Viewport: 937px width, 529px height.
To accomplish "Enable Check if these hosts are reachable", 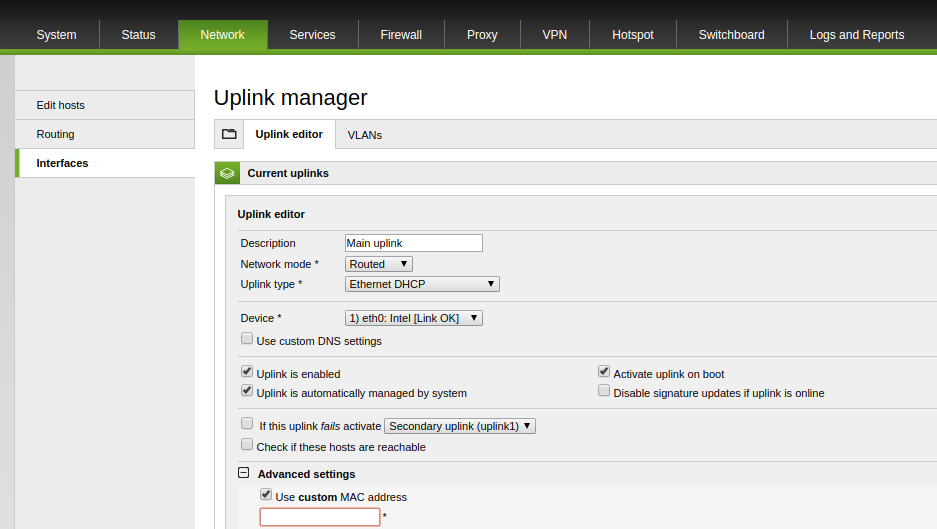I will point(247,445).
